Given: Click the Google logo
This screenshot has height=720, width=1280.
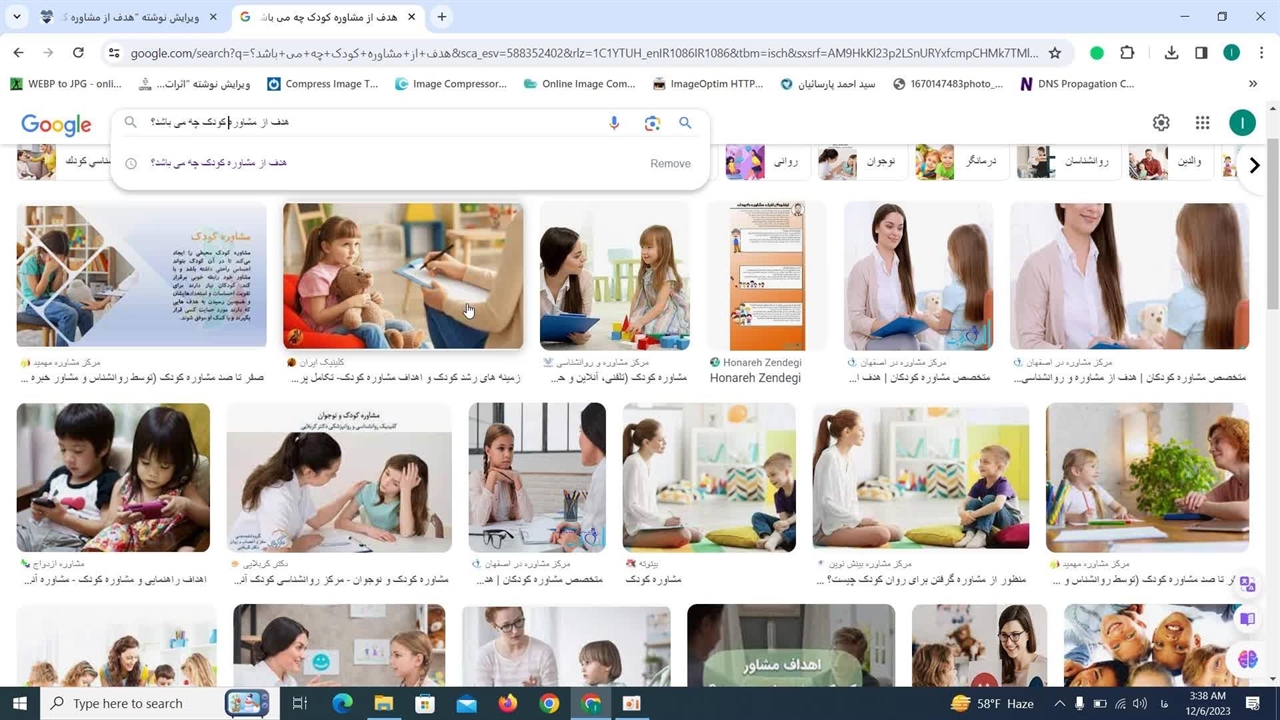Looking at the screenshot, I should tap(56, 124).
